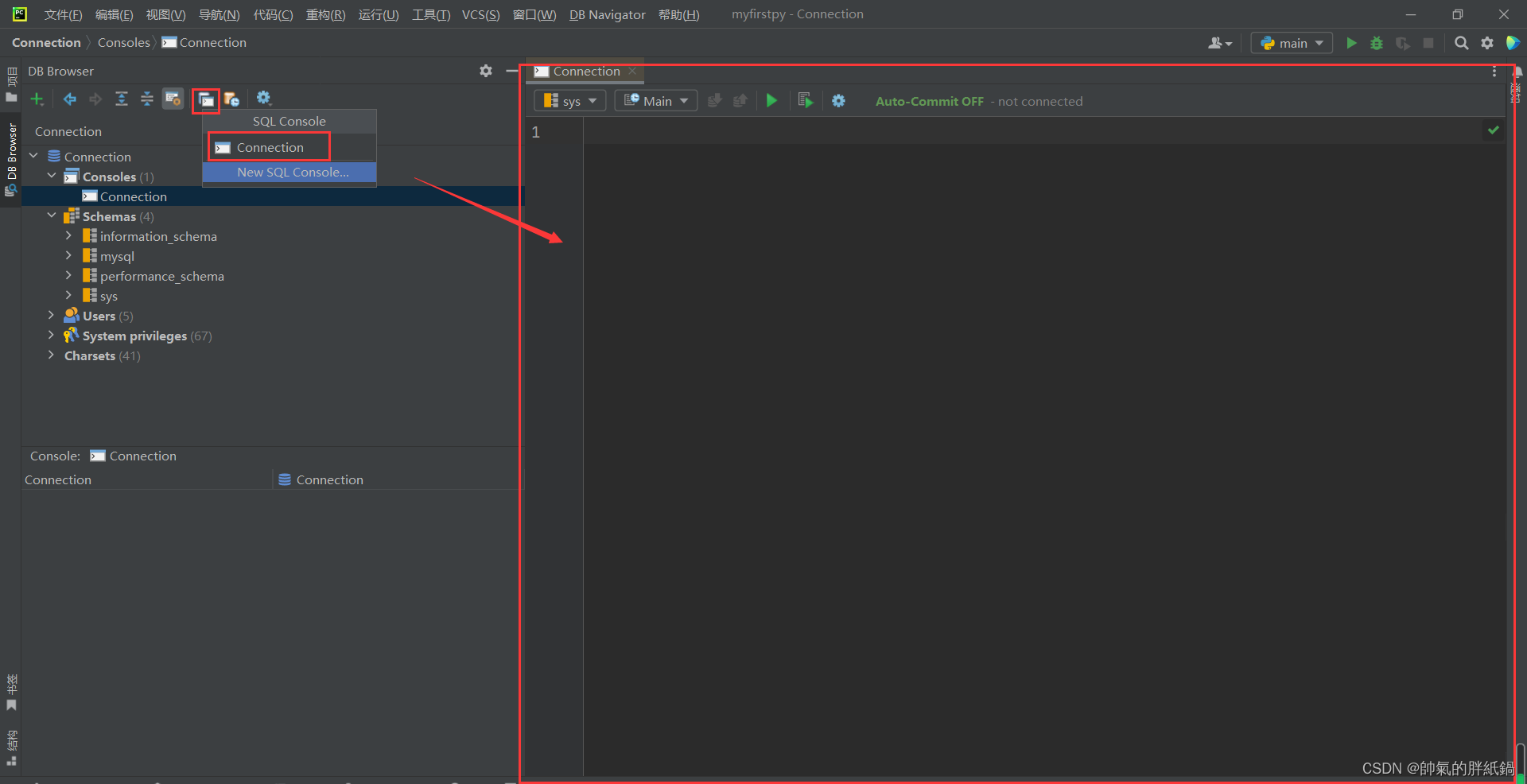Select Charsets (41) item

pyautogui.click(x=103, y=355)
